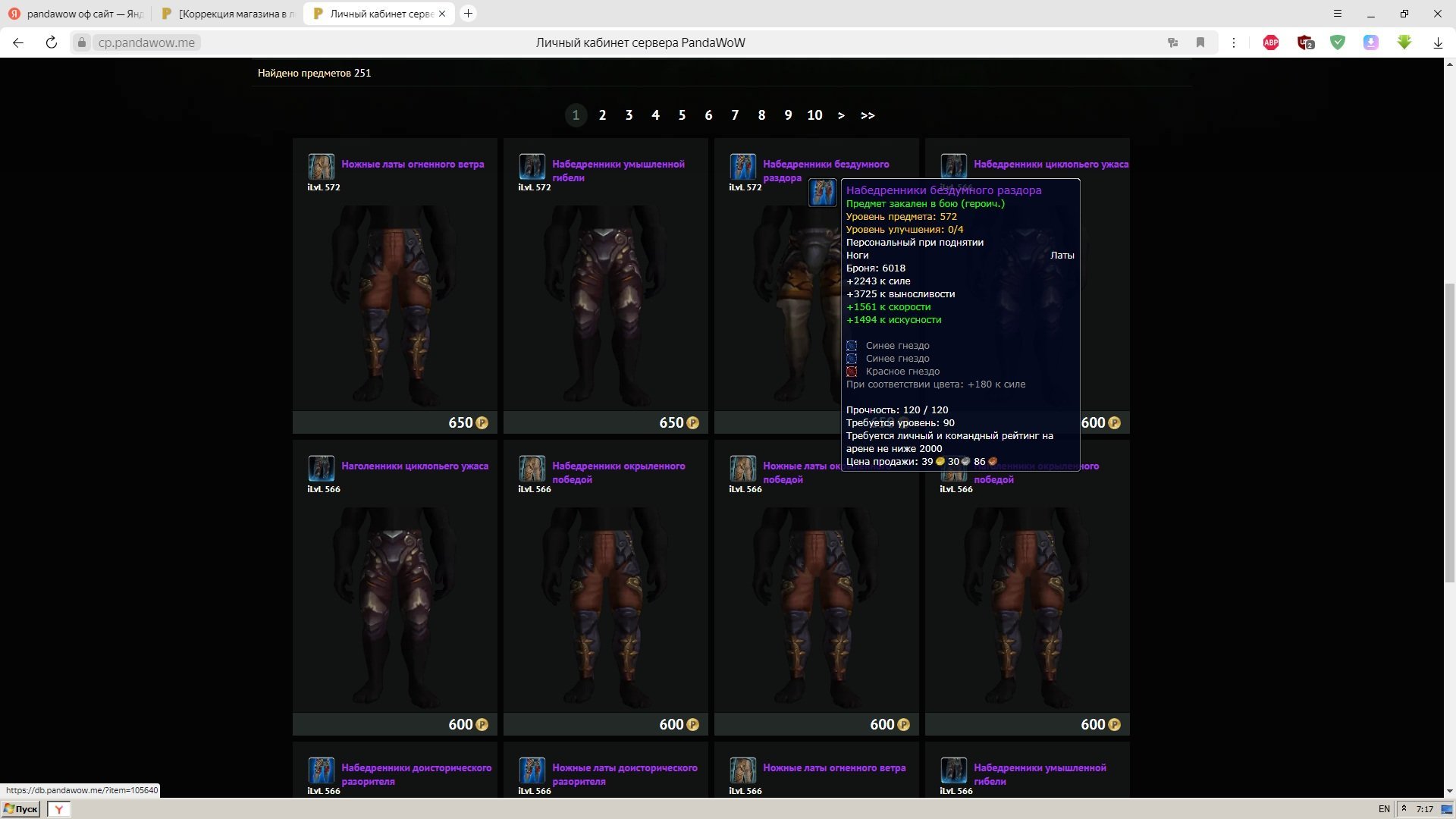
Task: Click the browser back arrow
Action: click(x=18, y=42)
